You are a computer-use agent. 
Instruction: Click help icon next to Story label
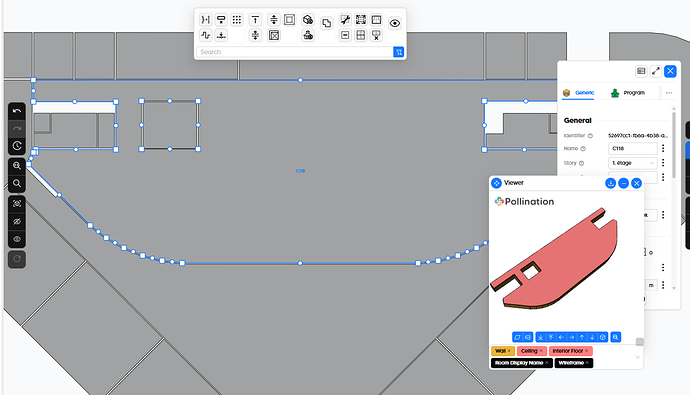coord(581,163)
